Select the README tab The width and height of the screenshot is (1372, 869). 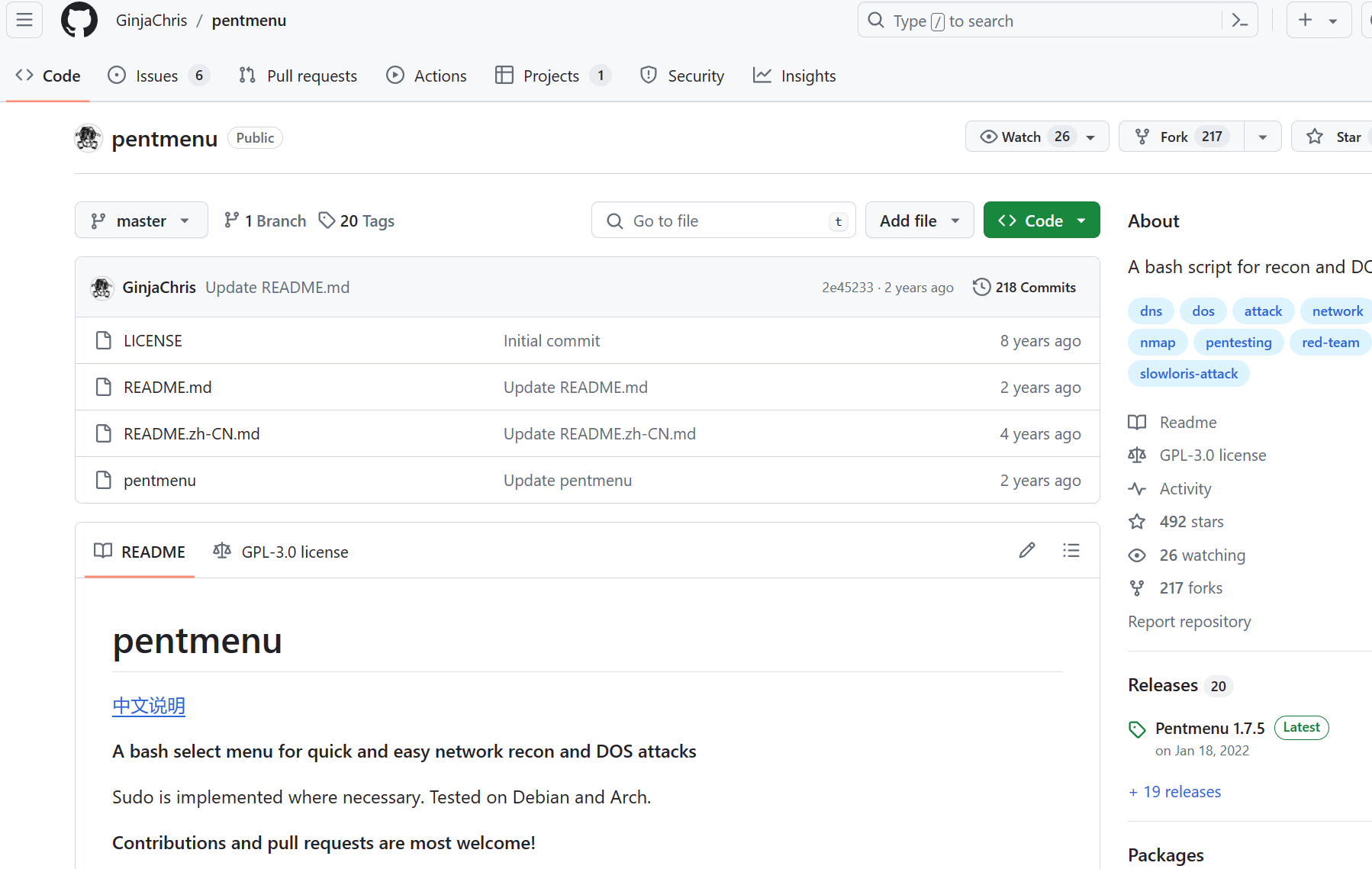point(140,552)
